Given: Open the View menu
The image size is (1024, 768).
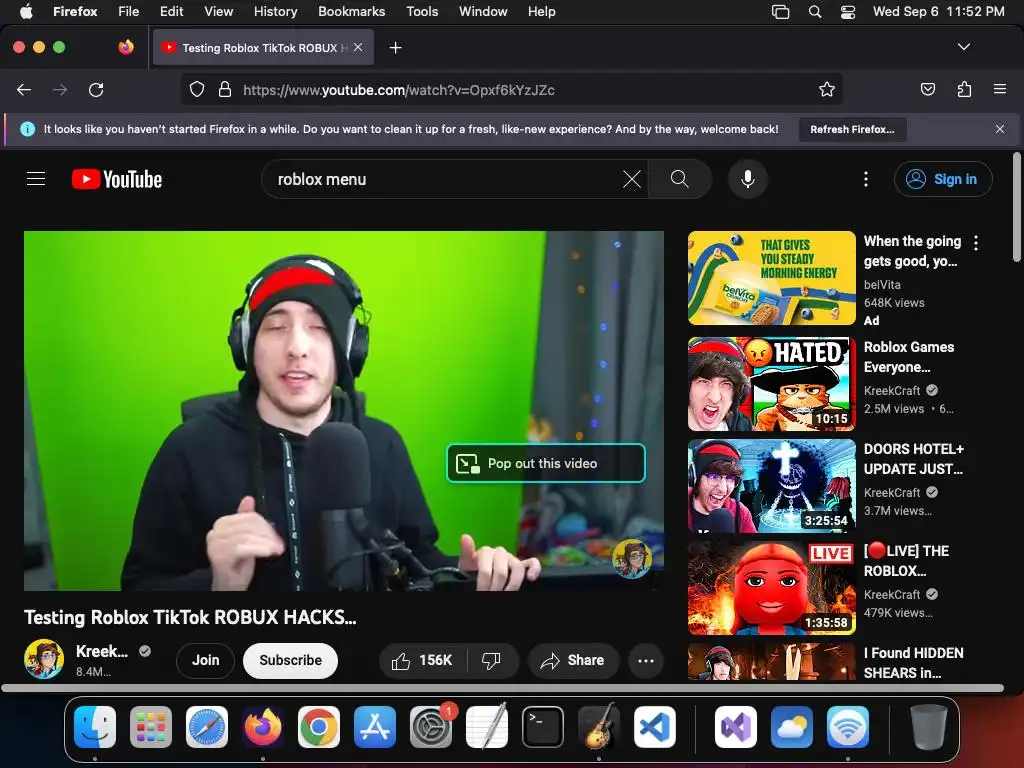Looking at the screenshot, I should coord(218,12).
